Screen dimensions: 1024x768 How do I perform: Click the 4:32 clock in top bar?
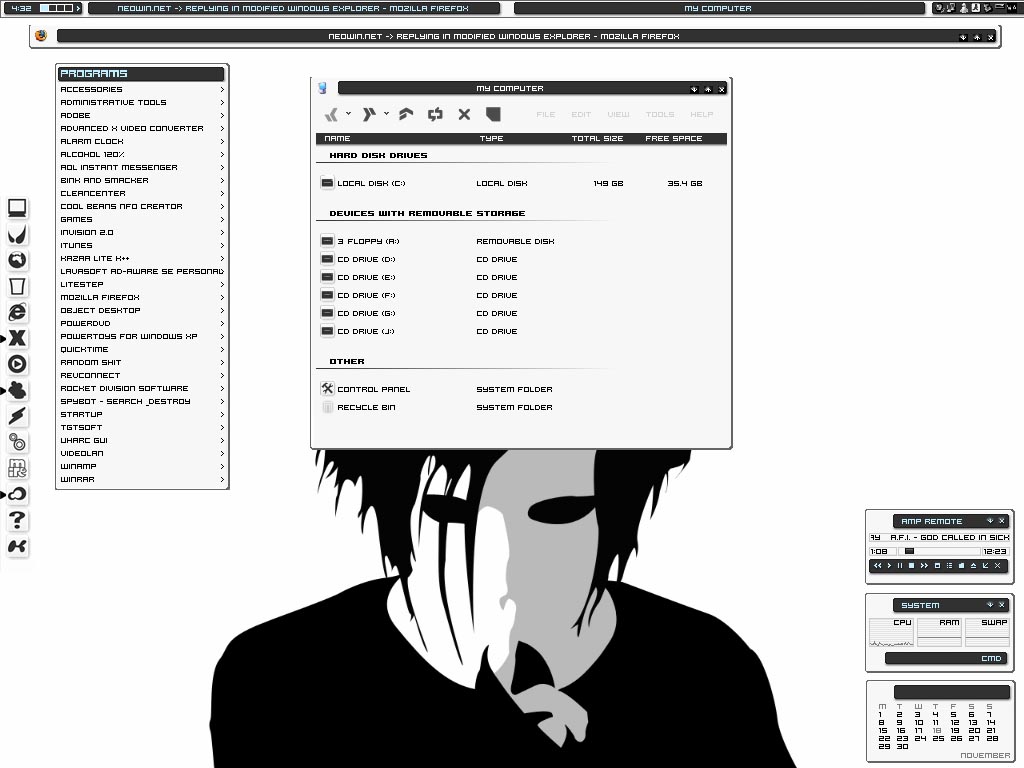[x=22, y=8]
